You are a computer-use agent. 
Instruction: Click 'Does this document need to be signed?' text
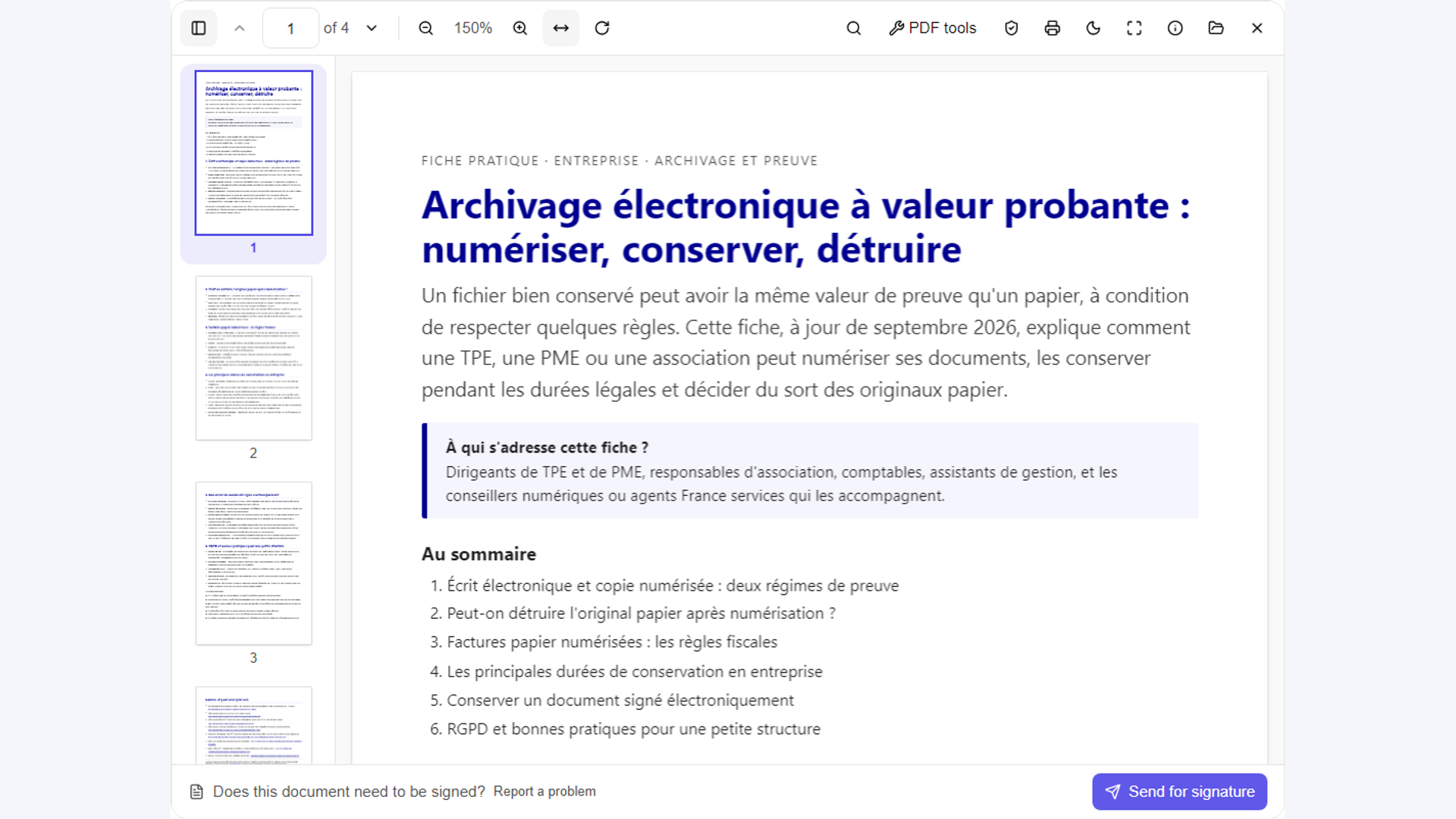[x=349, y=792]
